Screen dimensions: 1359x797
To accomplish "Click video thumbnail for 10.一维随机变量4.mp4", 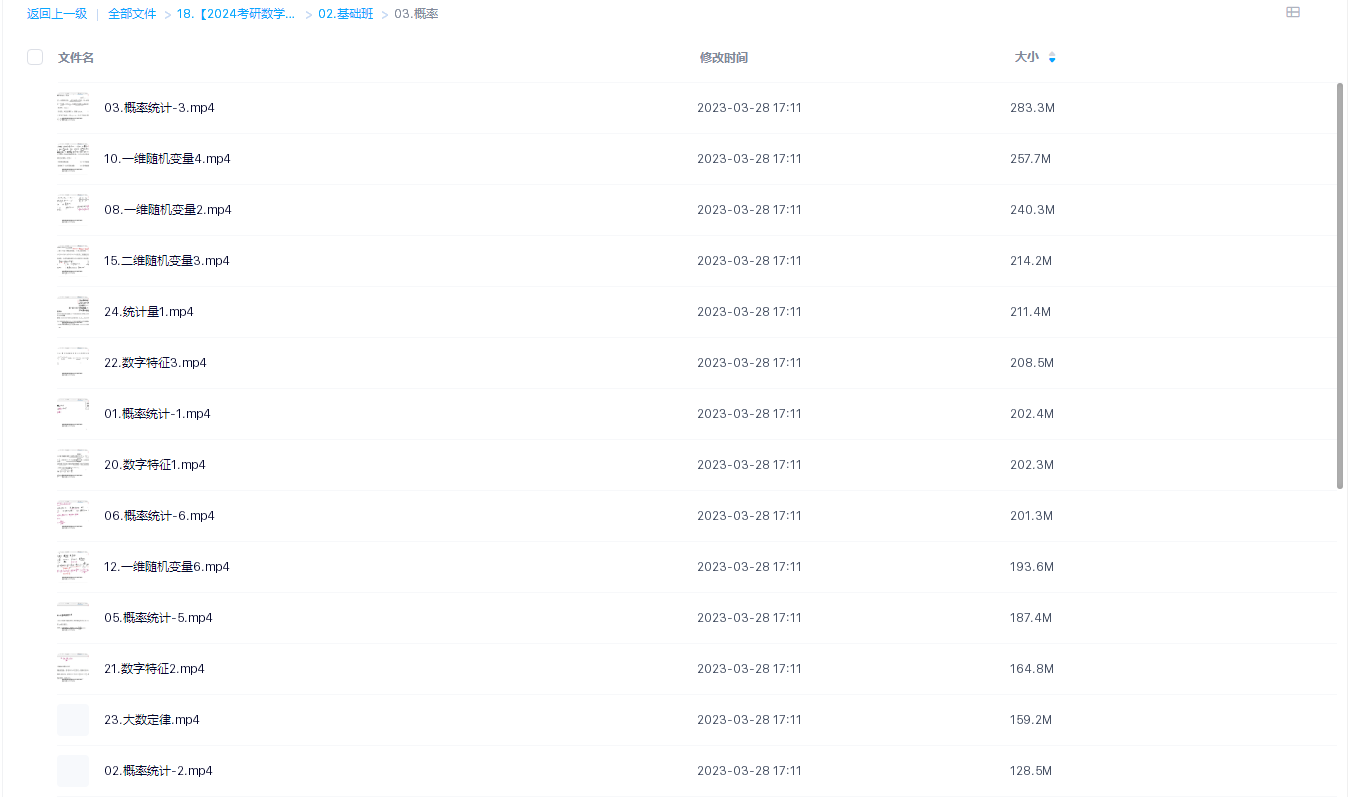I will pyautogui.click(x=73, y=159).
